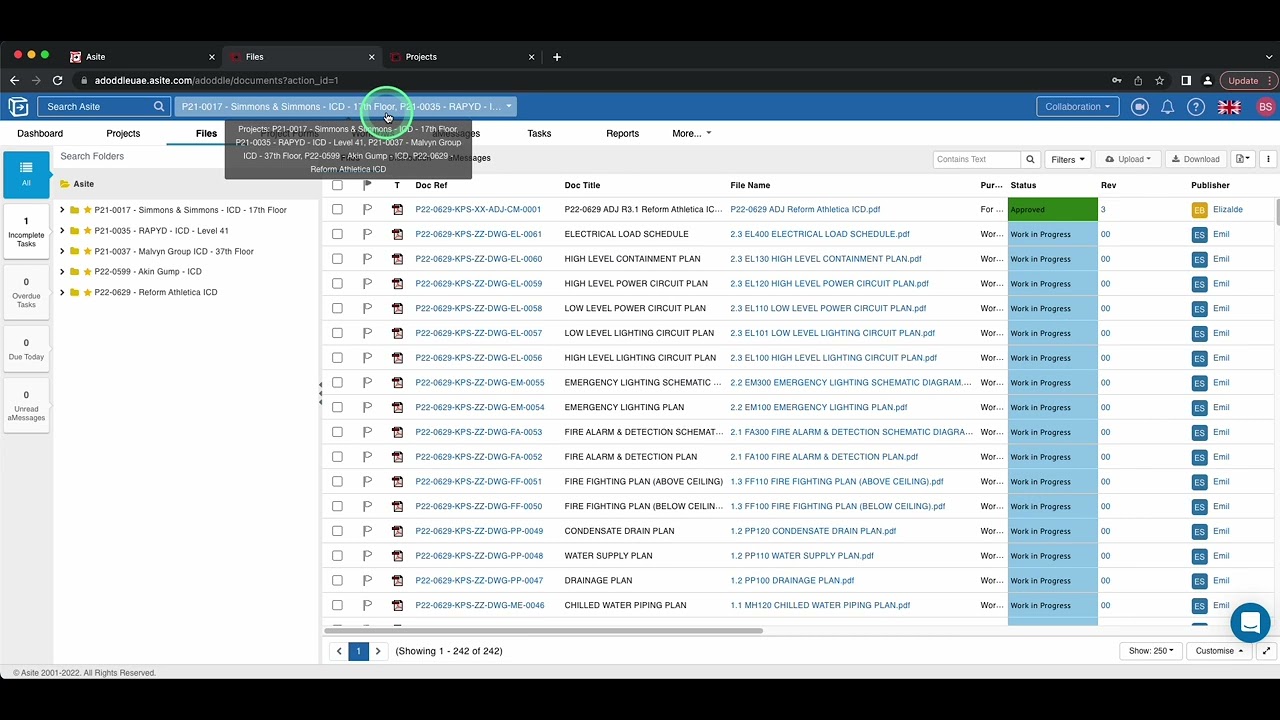The height and width of the screenshot is (720, 1280).
Task: Open the Upload dropdown
Action: (x=1128, y=159)
